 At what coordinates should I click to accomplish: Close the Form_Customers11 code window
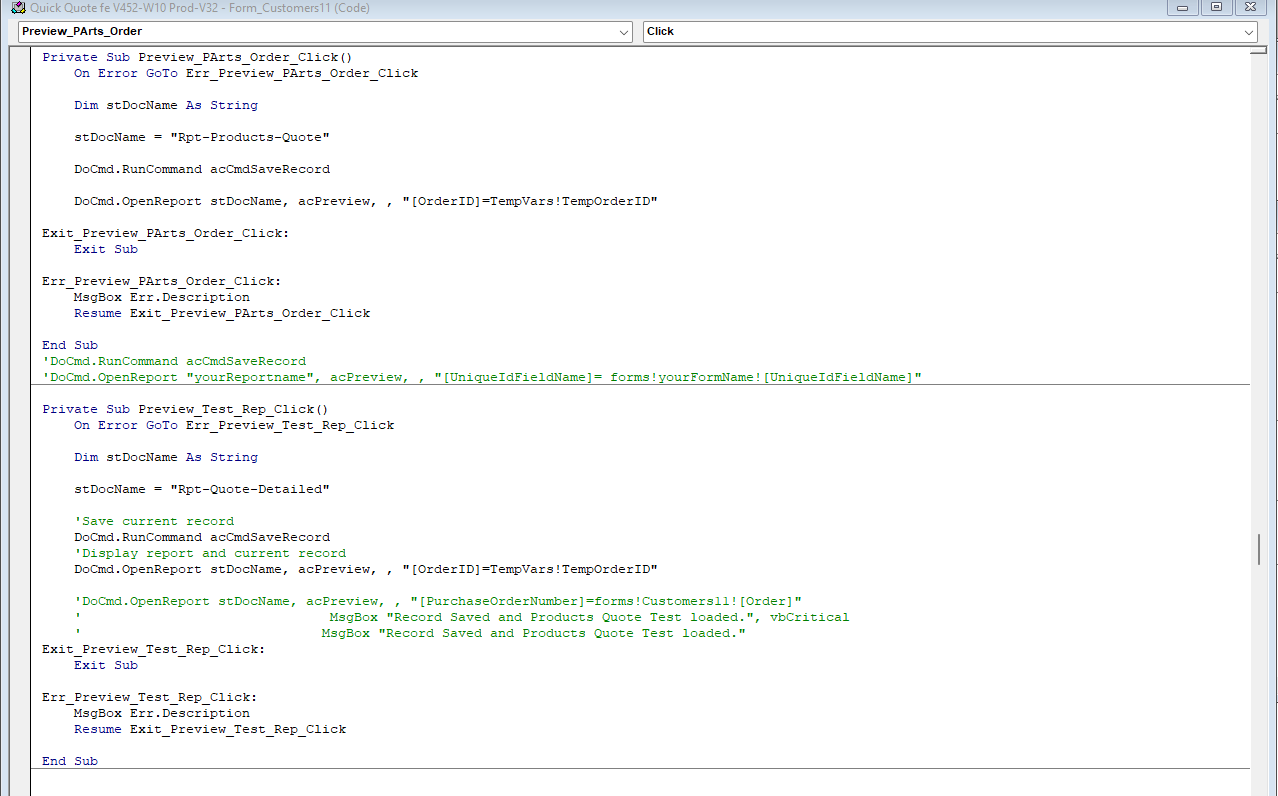pos(1248,7)
